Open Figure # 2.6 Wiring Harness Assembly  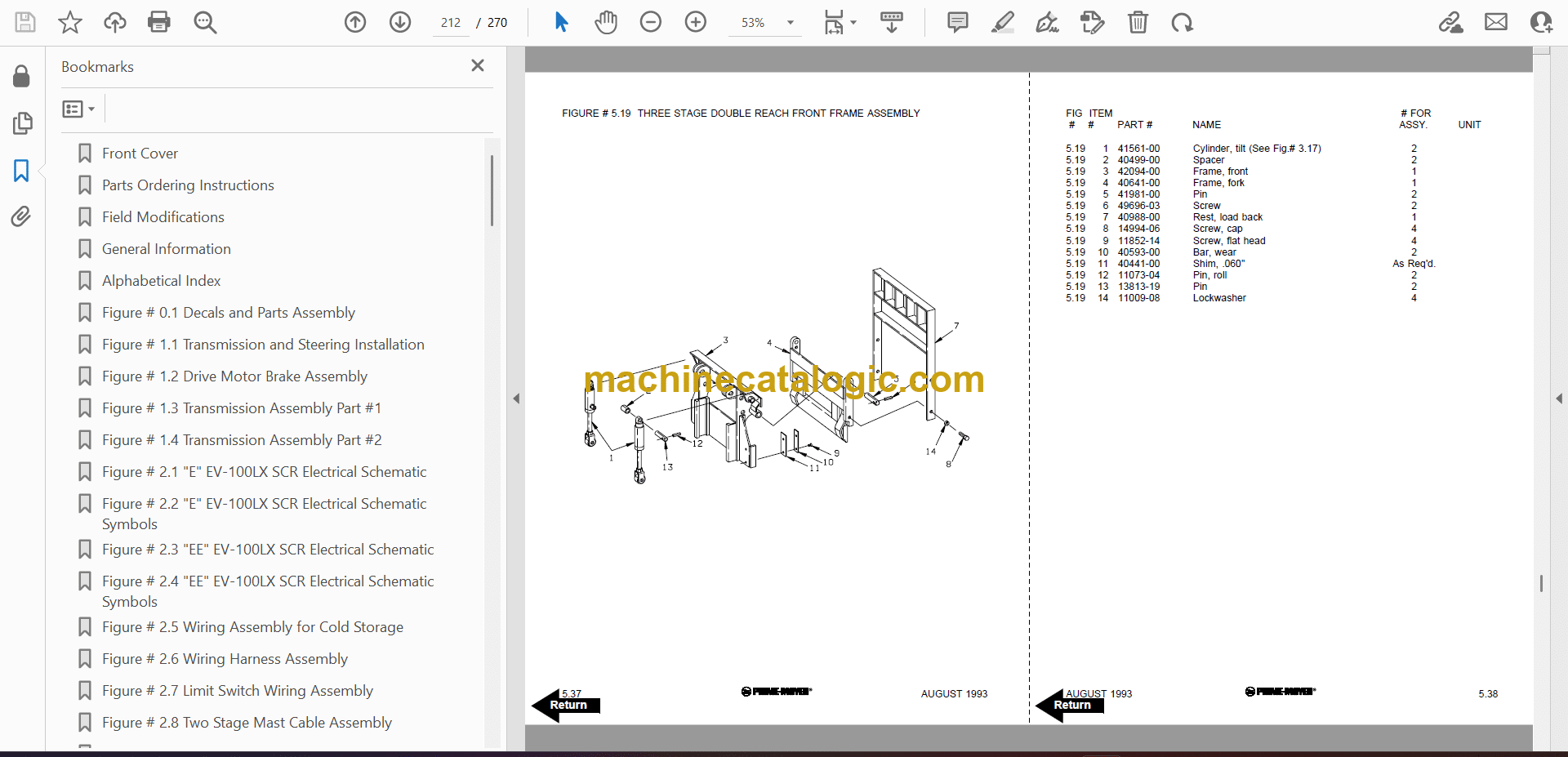(225, 659)
